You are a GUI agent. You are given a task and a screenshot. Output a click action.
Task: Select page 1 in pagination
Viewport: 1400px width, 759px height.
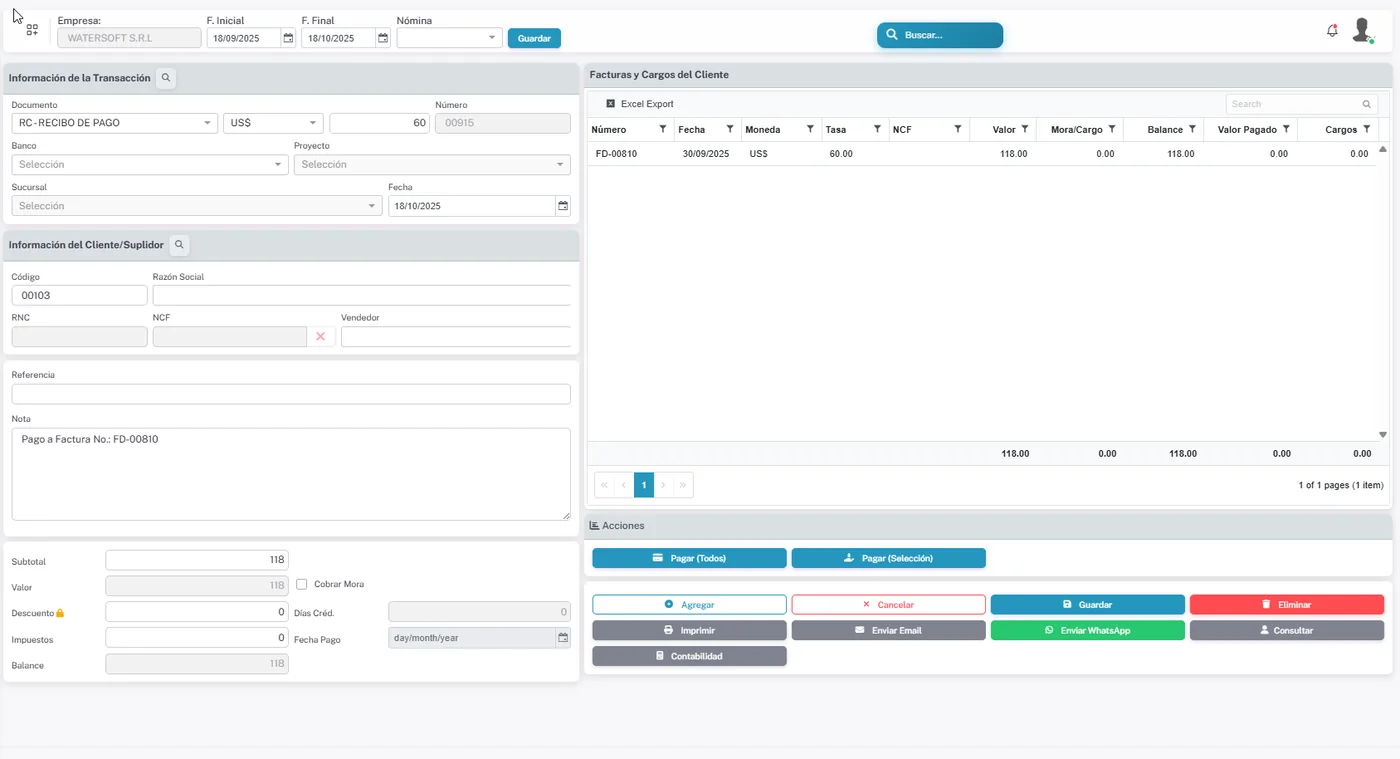pos(644,485)
